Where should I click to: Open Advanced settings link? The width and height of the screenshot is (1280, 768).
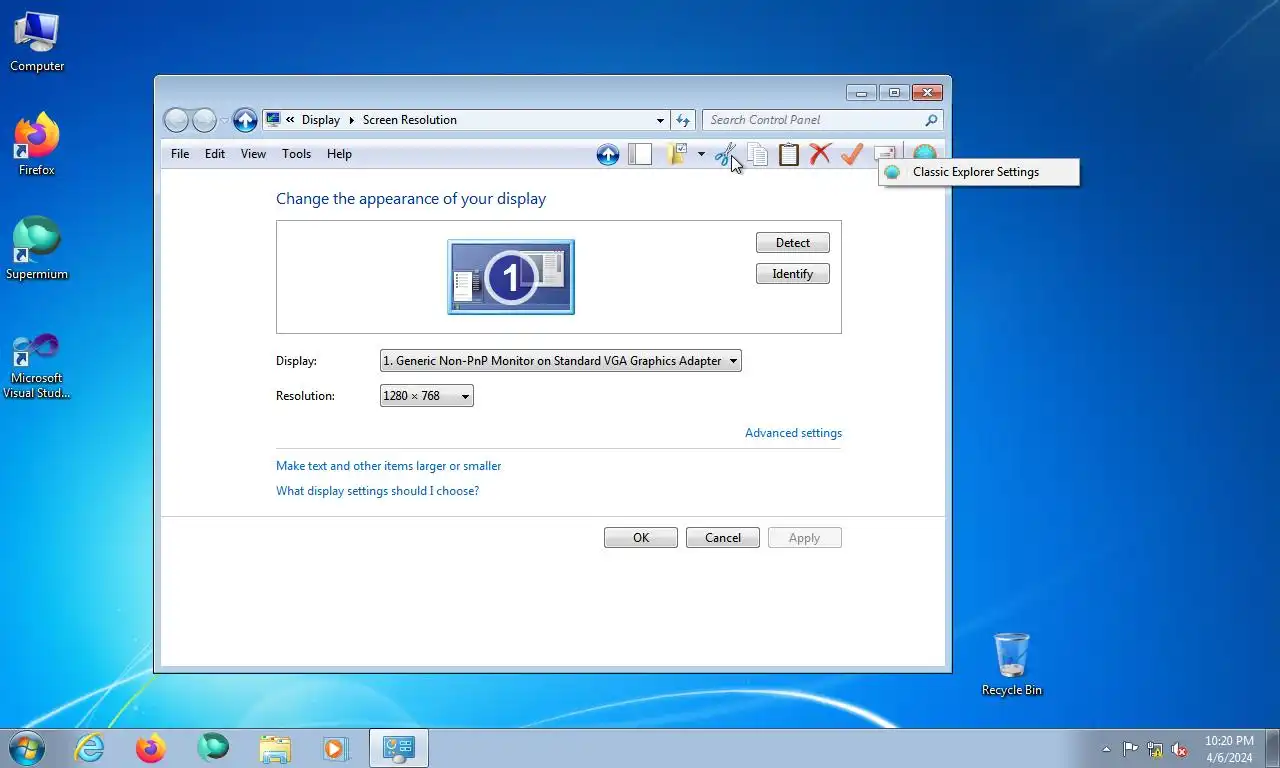click(793, 433)
